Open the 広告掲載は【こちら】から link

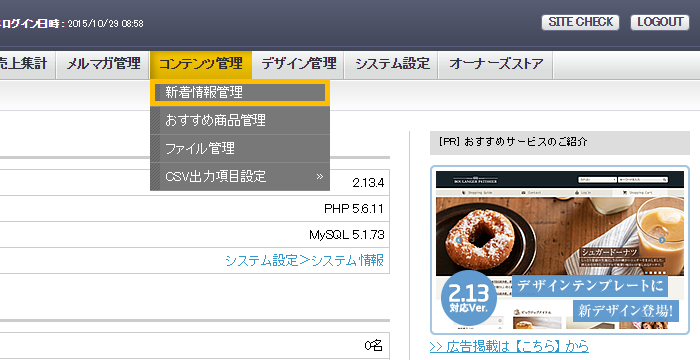pyautogui.click(x=509, y=347)
